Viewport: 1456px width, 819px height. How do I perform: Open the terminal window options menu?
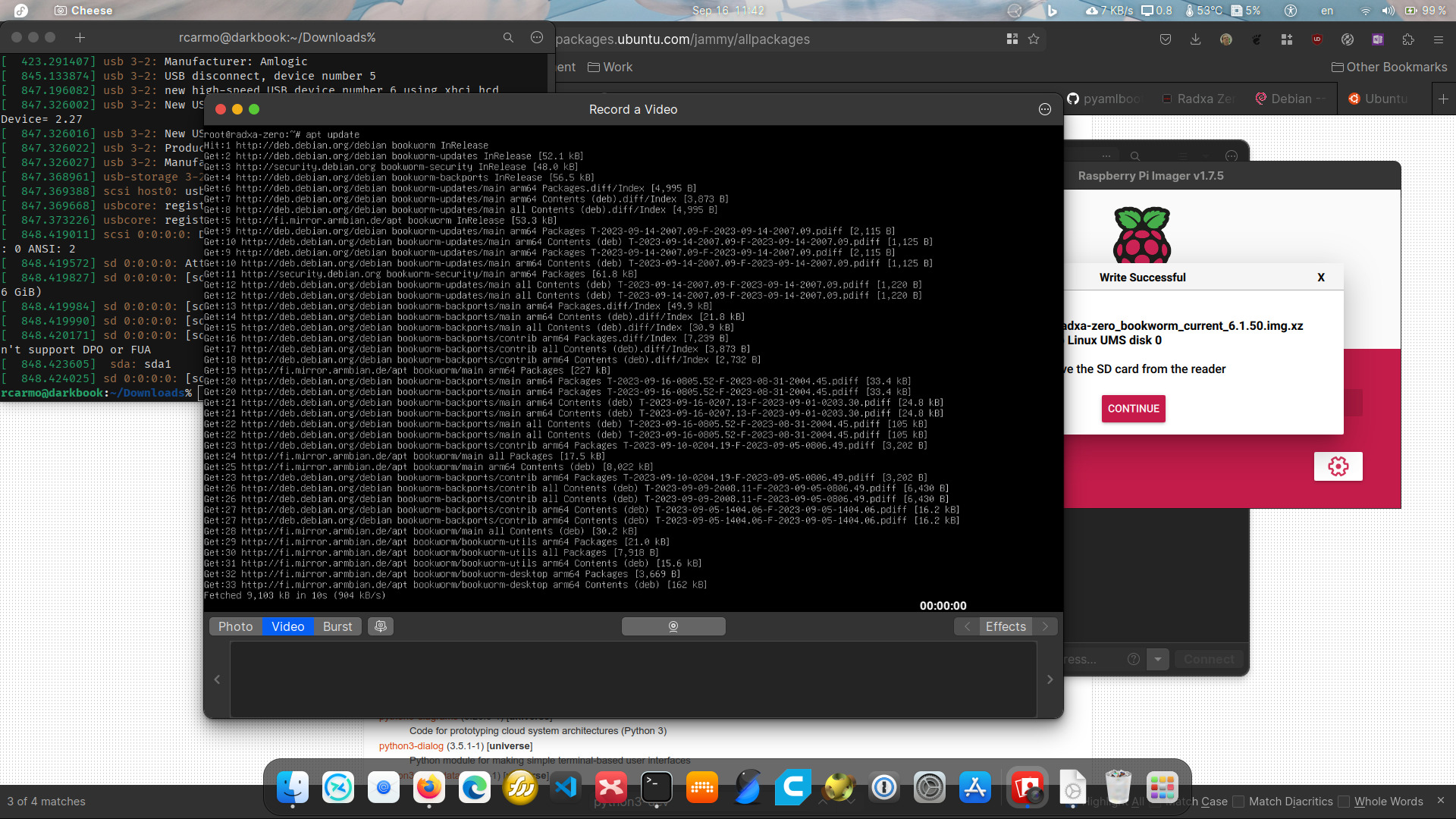click(537, 37)
